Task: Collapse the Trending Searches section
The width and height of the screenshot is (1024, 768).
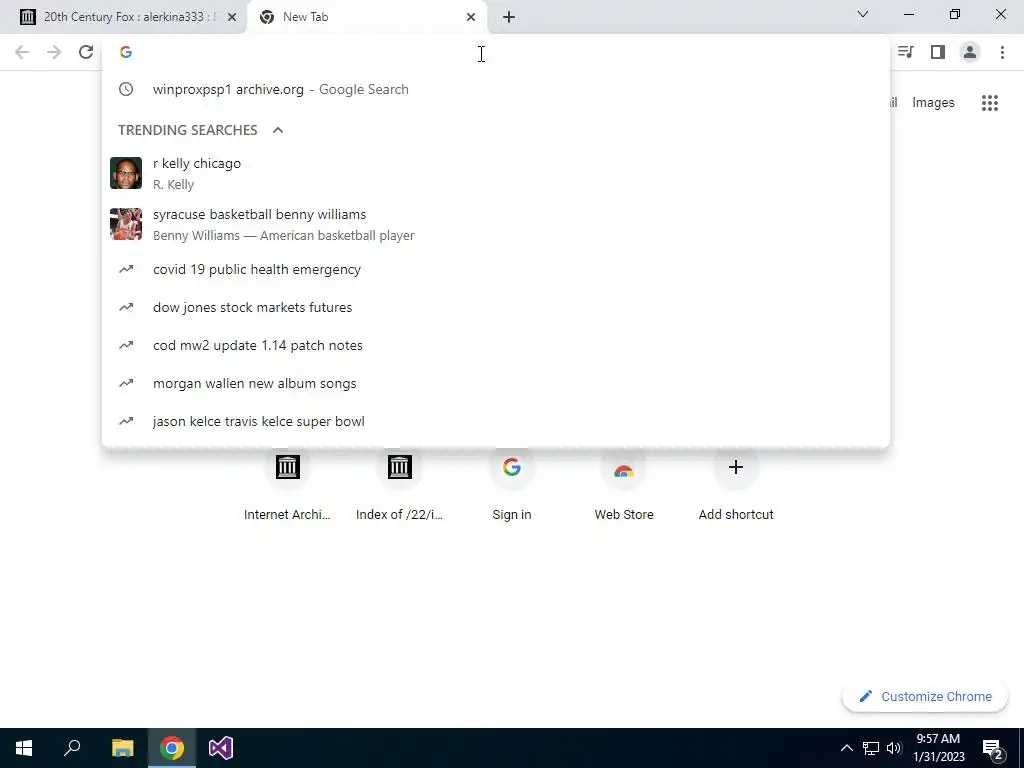Action: 278,130
